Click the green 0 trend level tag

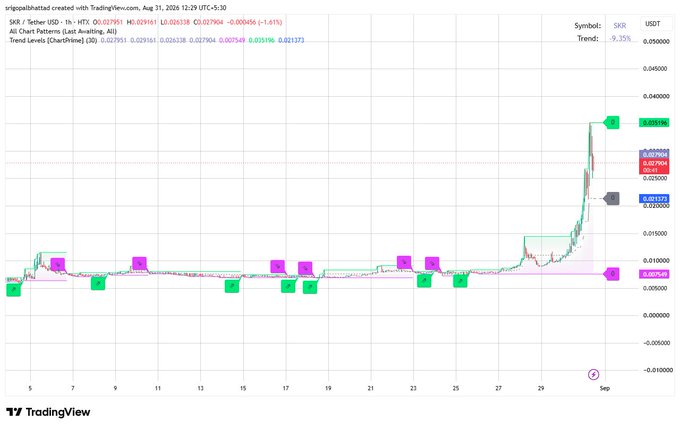[612, 123]
